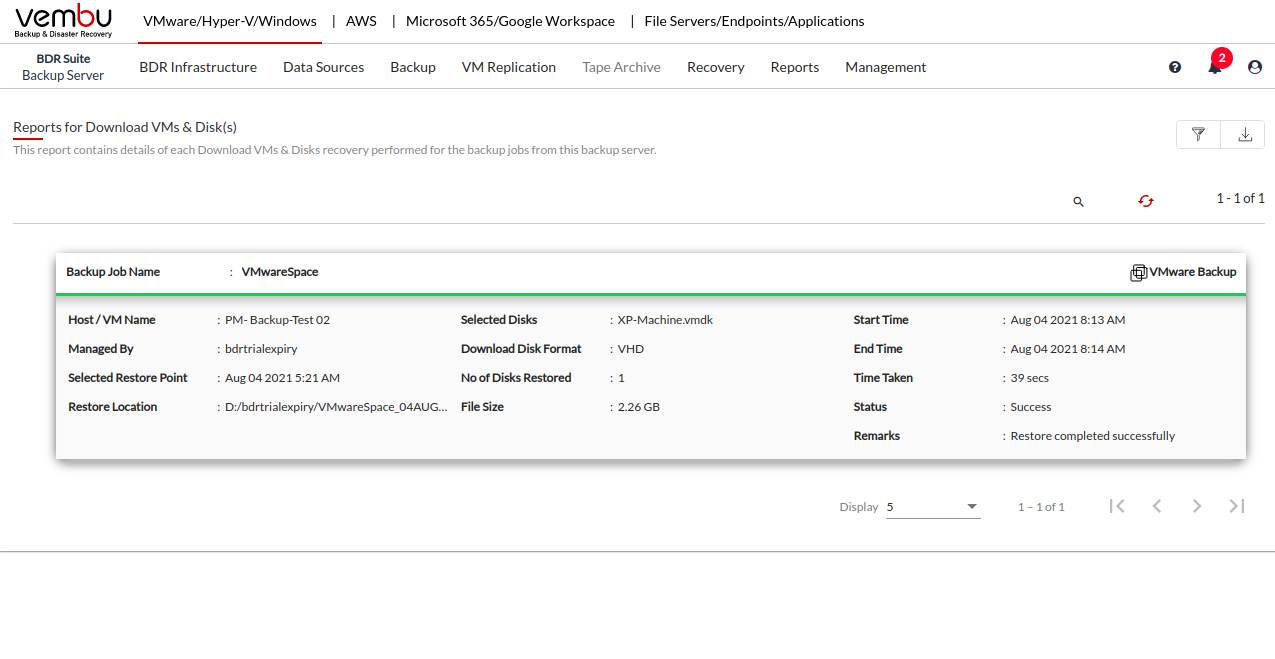Click the search magnifier icon
The height and width of the screenshot is (659, 1275).
[1078, 201]
